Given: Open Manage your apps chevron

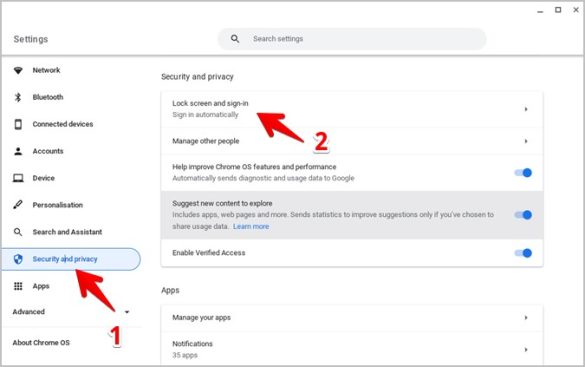Looking at the screenshot, I should click(526, 318).
